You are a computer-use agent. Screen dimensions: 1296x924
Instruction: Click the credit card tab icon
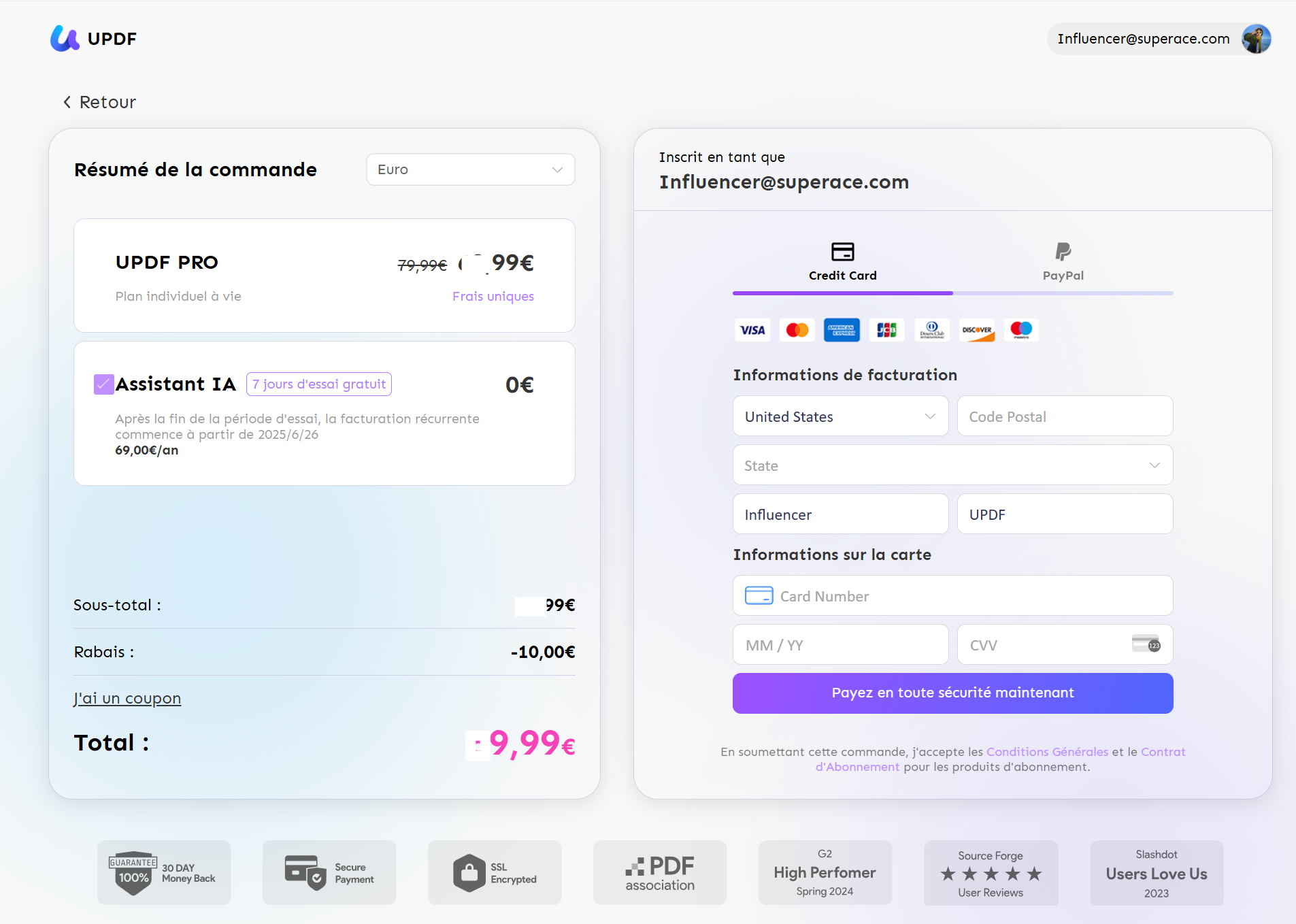coord(843,252)
